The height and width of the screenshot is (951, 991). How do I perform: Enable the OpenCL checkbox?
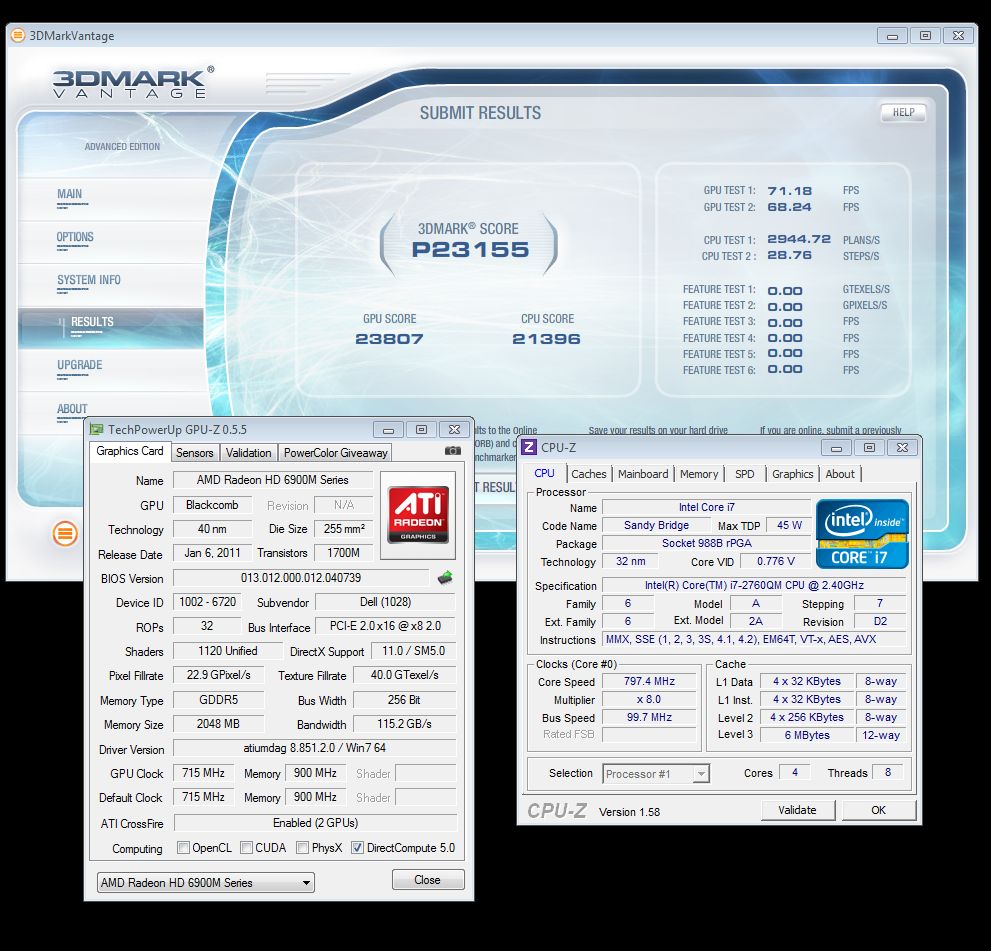pos(183,848)
